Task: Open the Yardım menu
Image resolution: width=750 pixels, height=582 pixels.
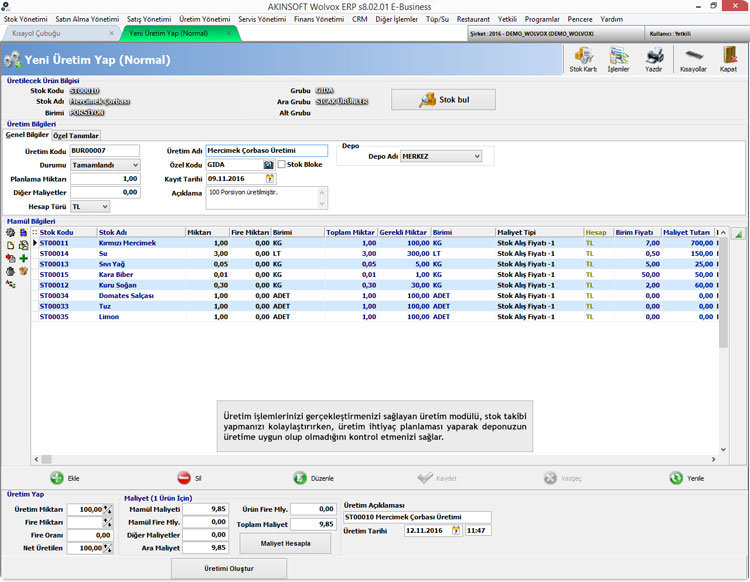Action: click(611, 19)
